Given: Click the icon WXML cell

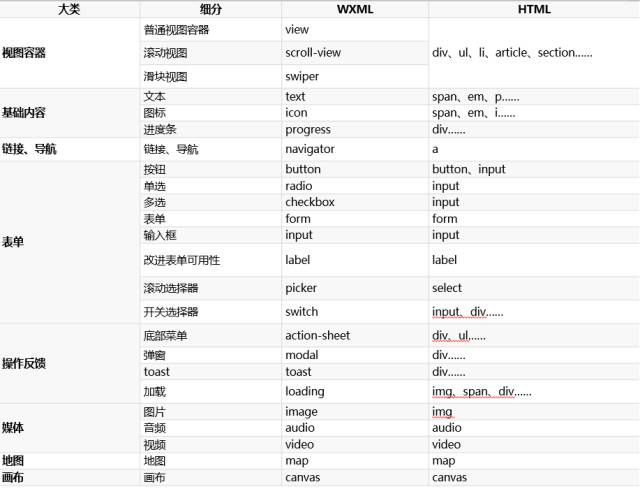Looking at the screenshot, I should [x=355, y=113].
